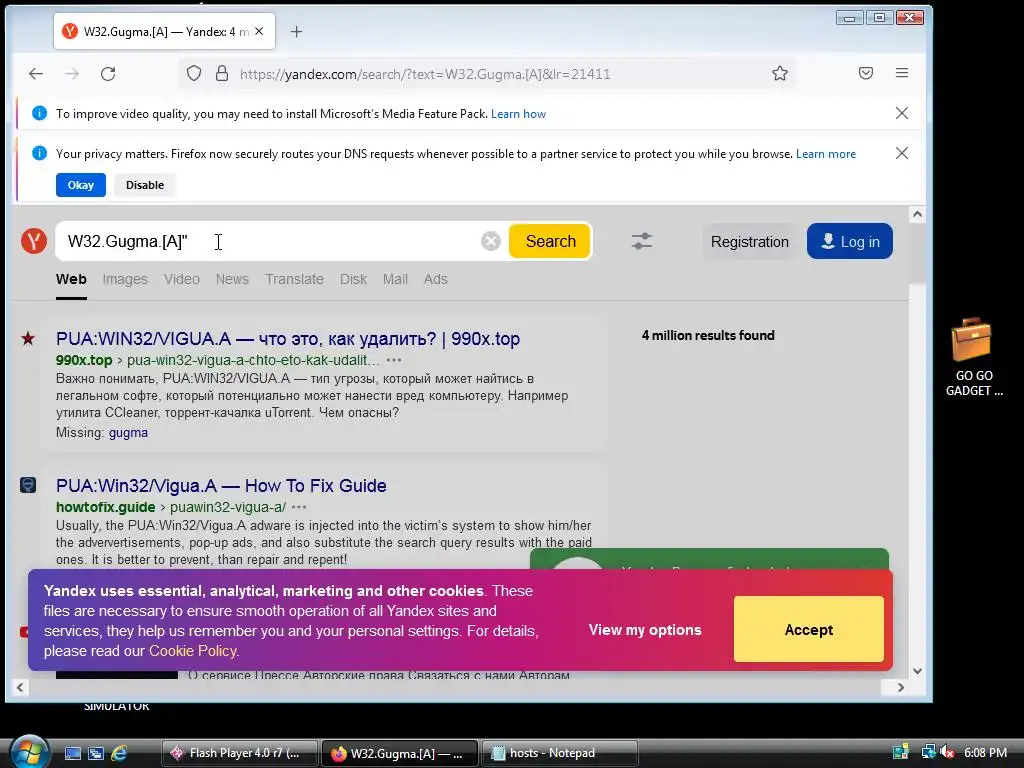Open more options dots for howtofix.guide result

tap(299, 507)
